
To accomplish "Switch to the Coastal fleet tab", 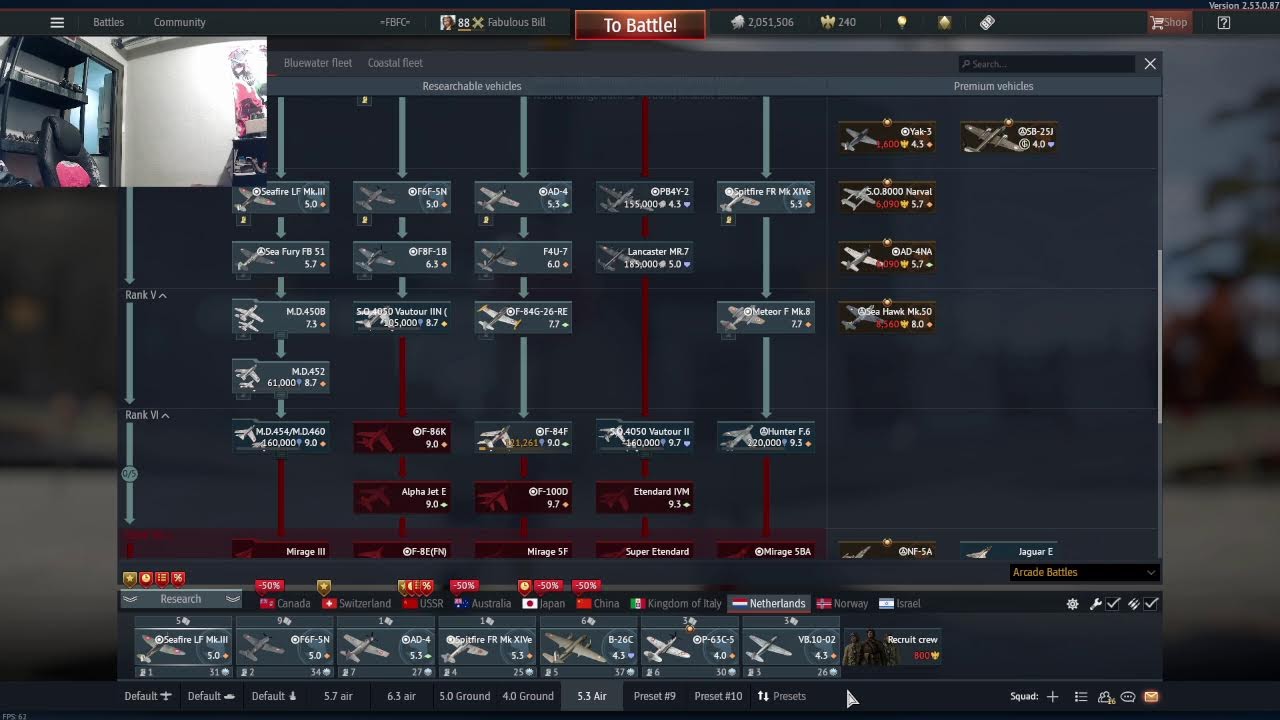I will pyautogui.click(x=395, y=63).
